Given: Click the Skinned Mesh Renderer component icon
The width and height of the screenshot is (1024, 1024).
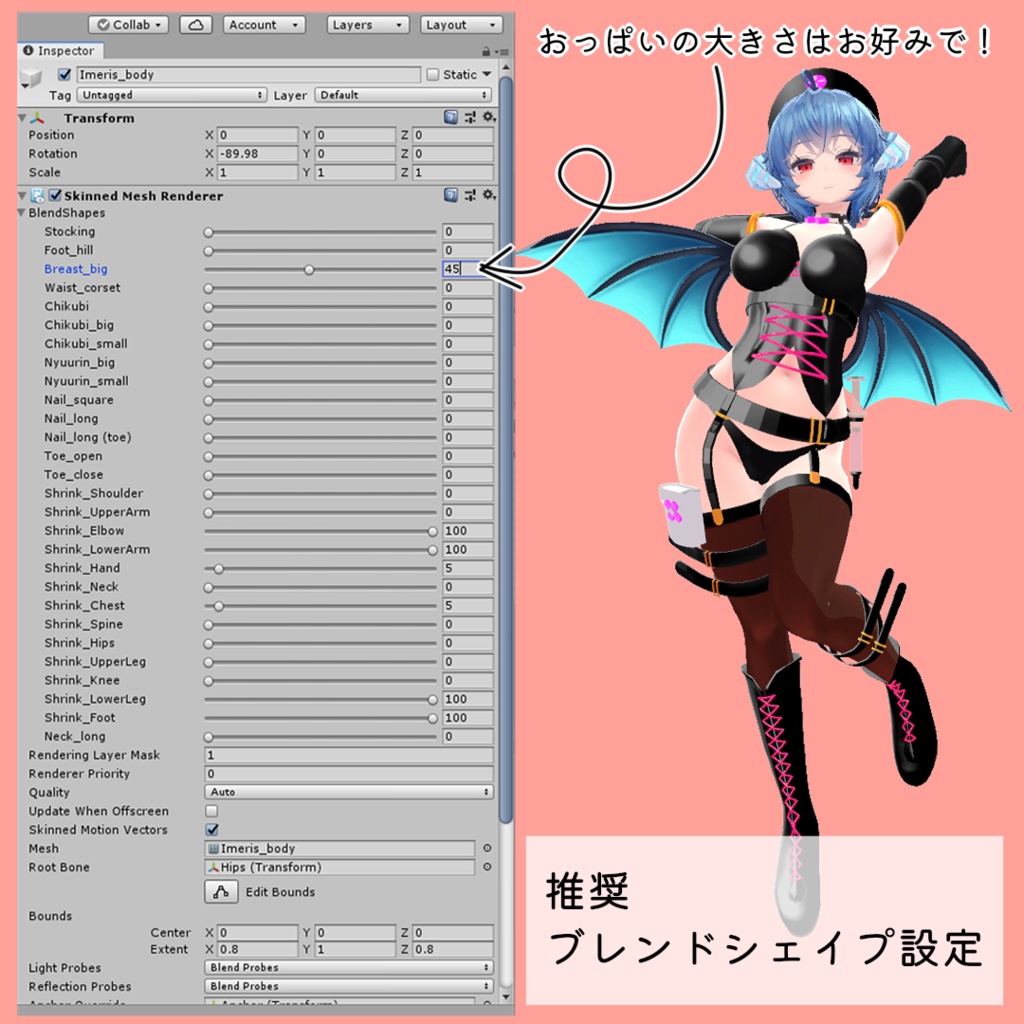Looking at the screenshot, I should (x=38, y=195).
